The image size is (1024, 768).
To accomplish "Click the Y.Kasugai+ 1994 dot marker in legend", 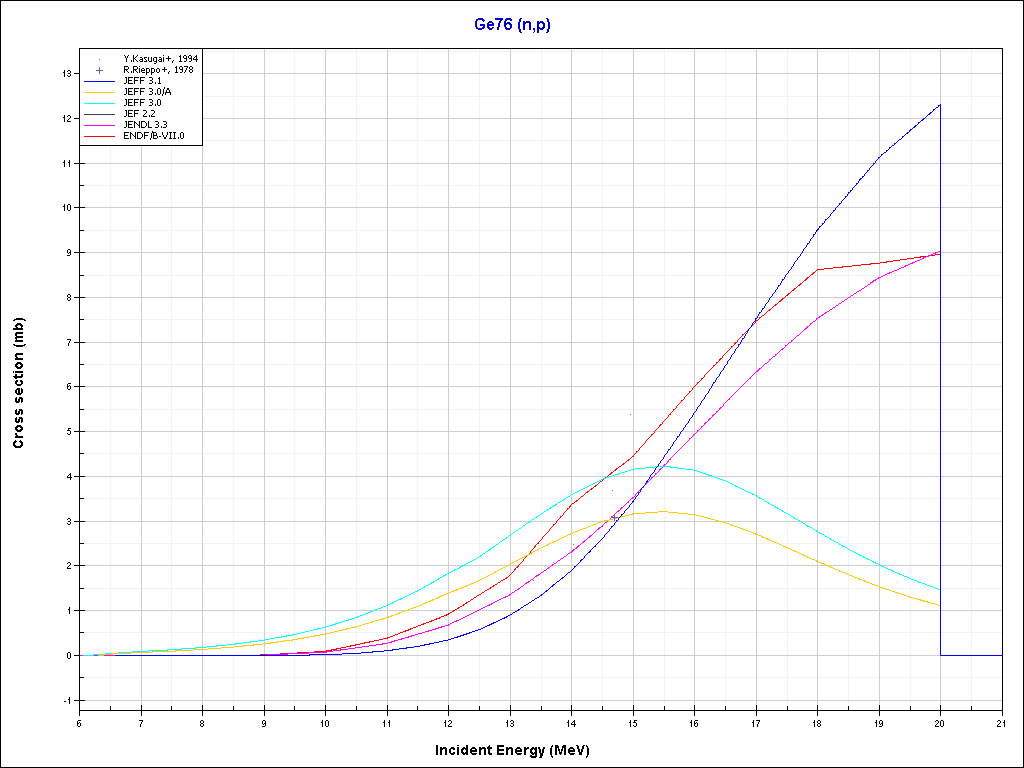I will (100, 58).
